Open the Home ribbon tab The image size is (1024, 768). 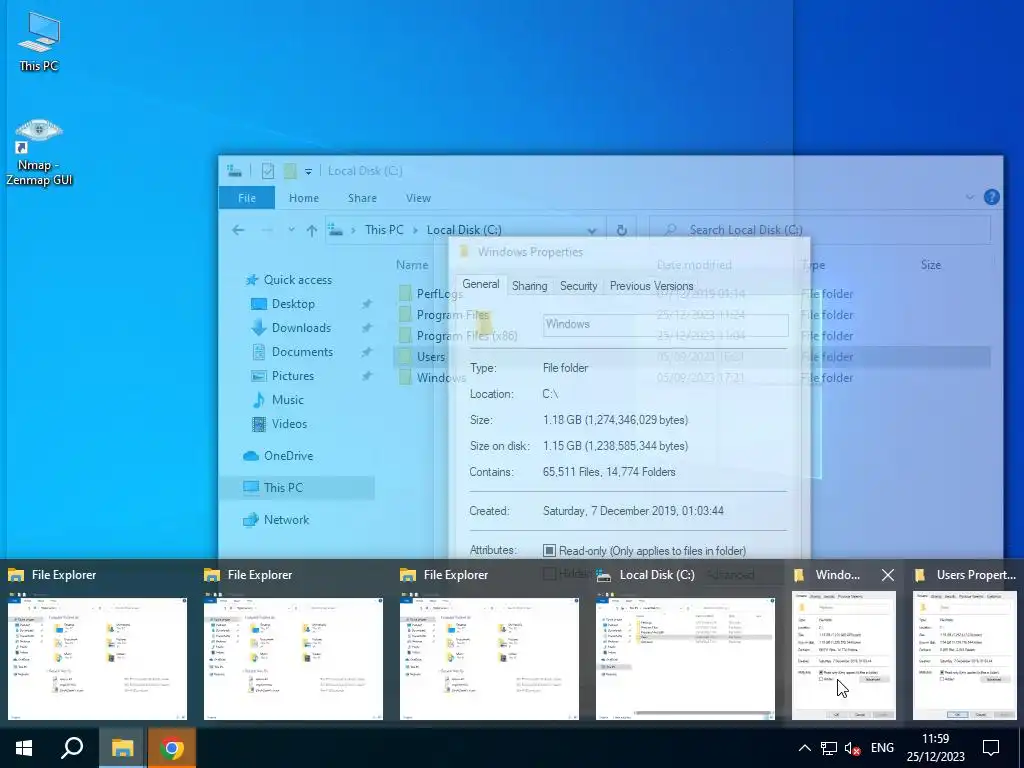click(304, 198)
